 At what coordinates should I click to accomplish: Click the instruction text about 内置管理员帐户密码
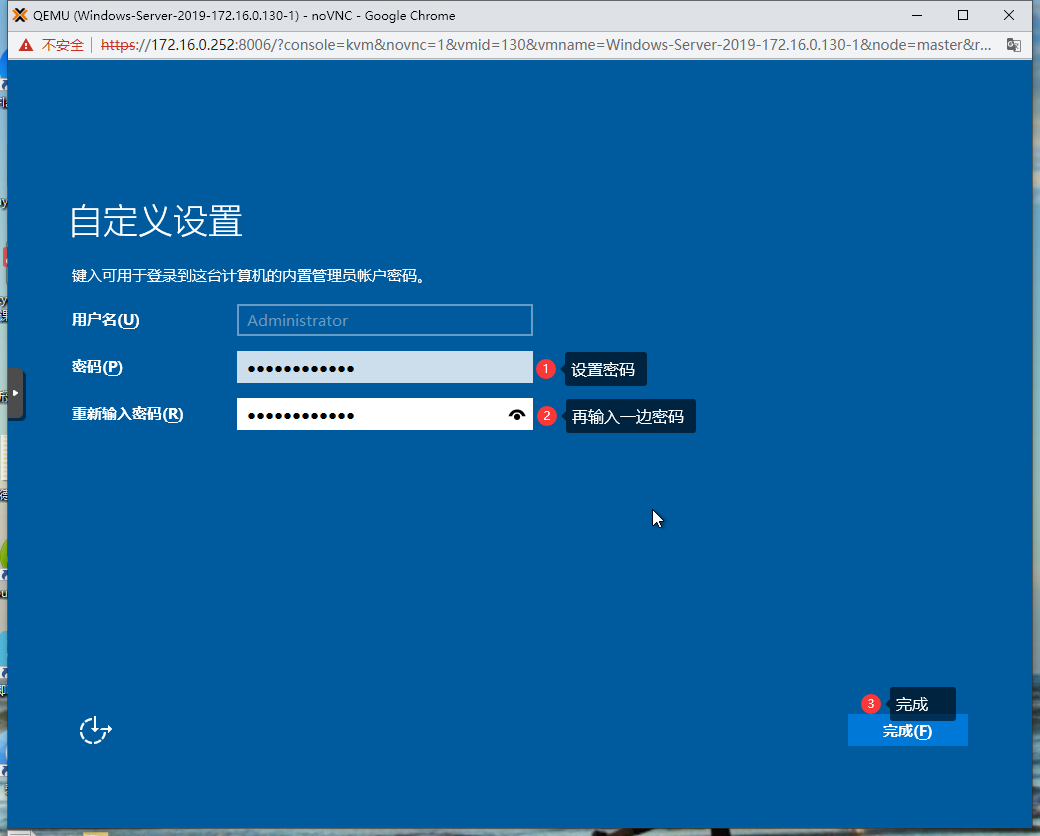[x=248, y=275]
